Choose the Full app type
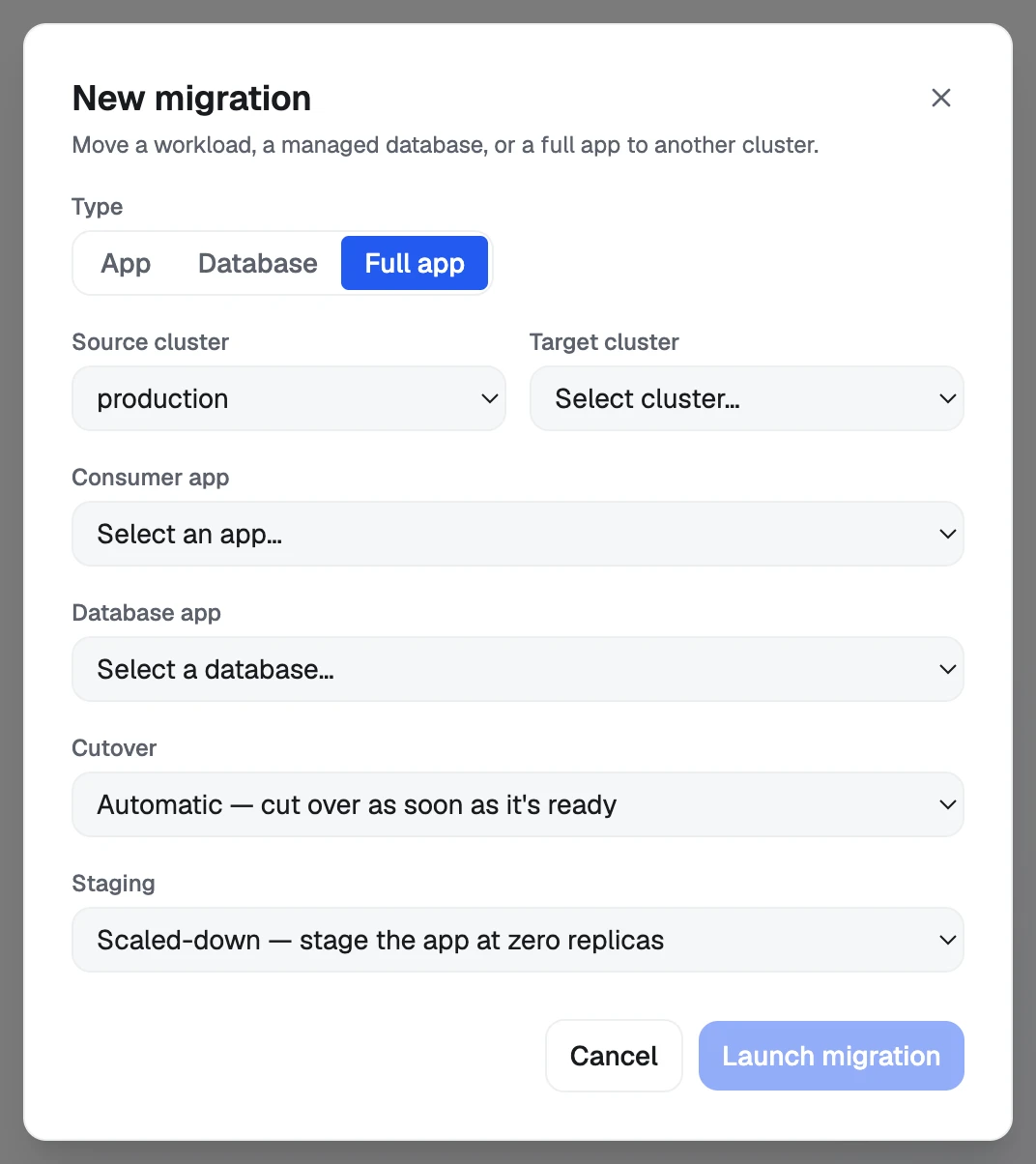 [x=415, y=263]
